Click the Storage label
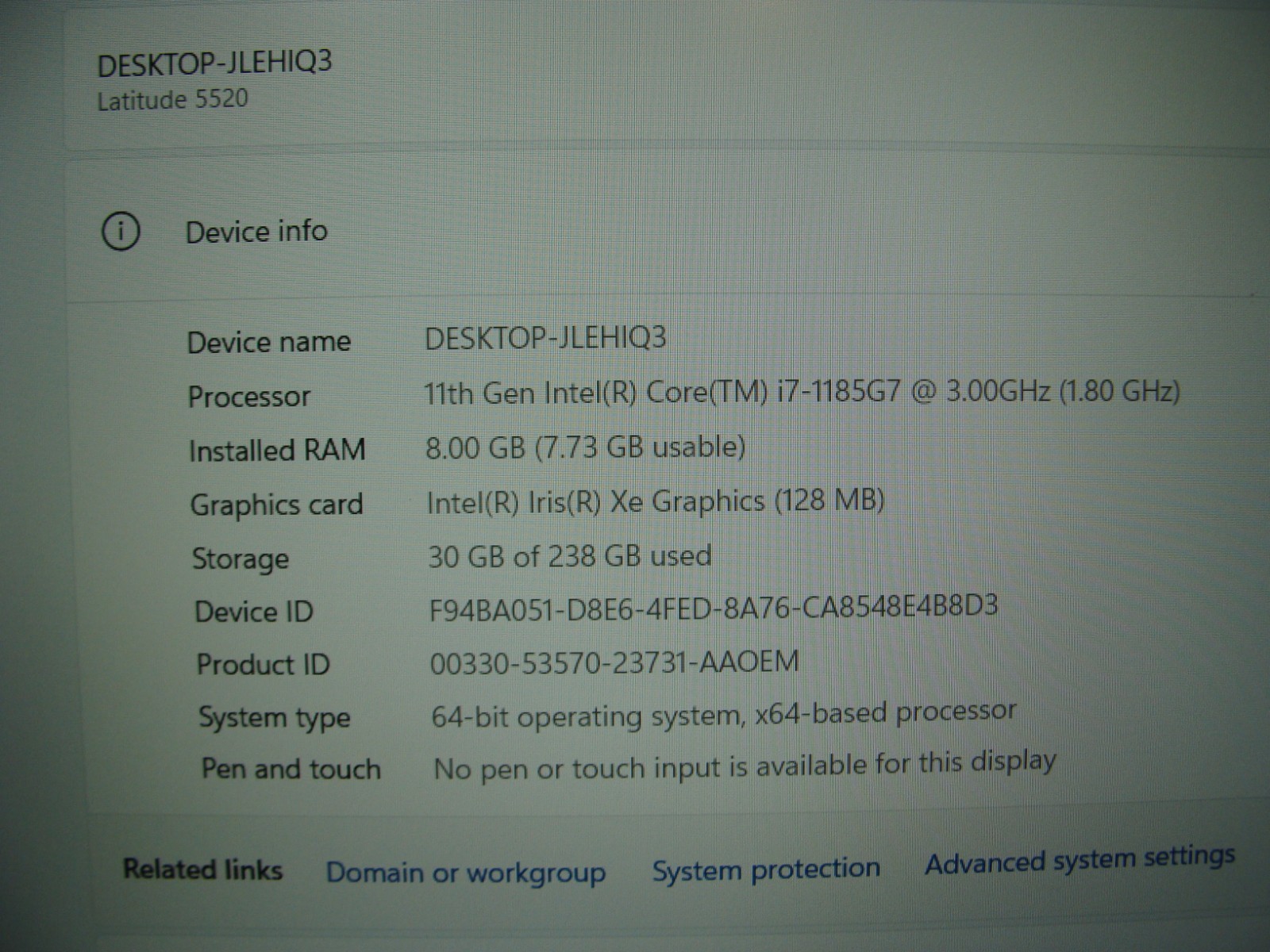Viewport: 1270px width, 952px height. pyautogui.click(x=241, y=559)
